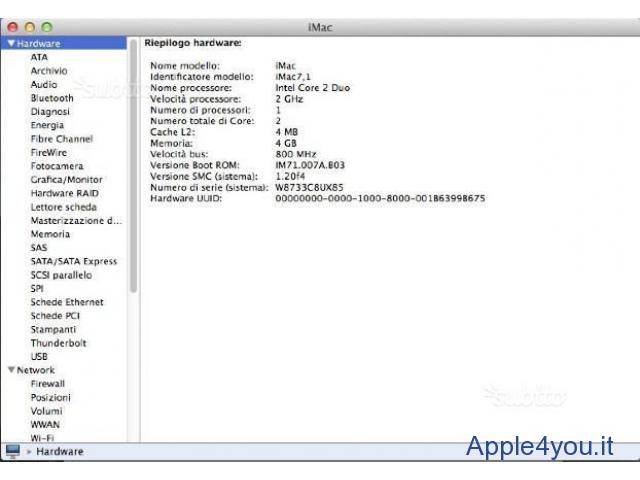Screen dimensions: 640x480
Task: Open the Audio hardware section
Action: (44, 84)
